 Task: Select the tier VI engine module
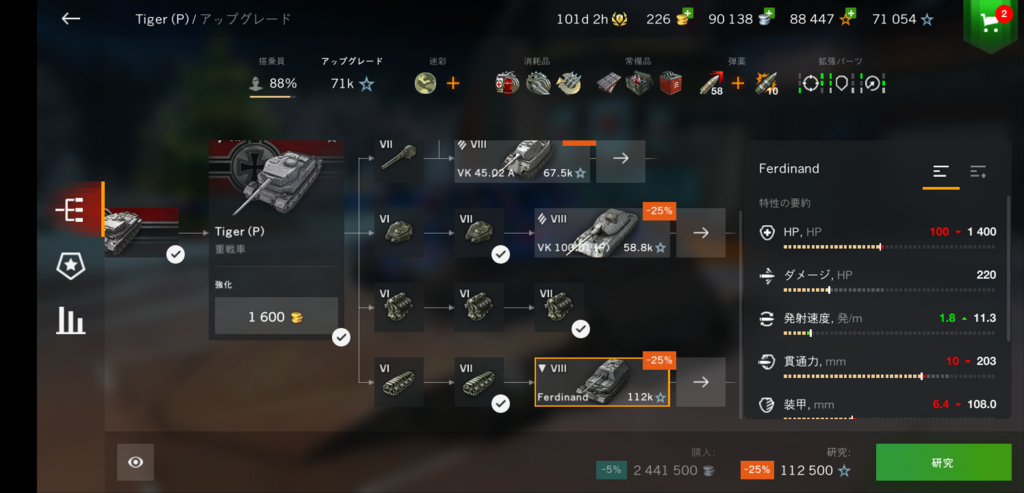coord(398,307)
